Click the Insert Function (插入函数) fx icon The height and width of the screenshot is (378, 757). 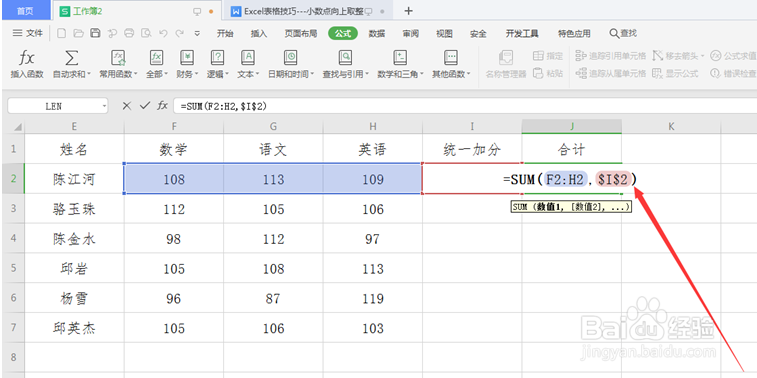[x=27, y=58]
